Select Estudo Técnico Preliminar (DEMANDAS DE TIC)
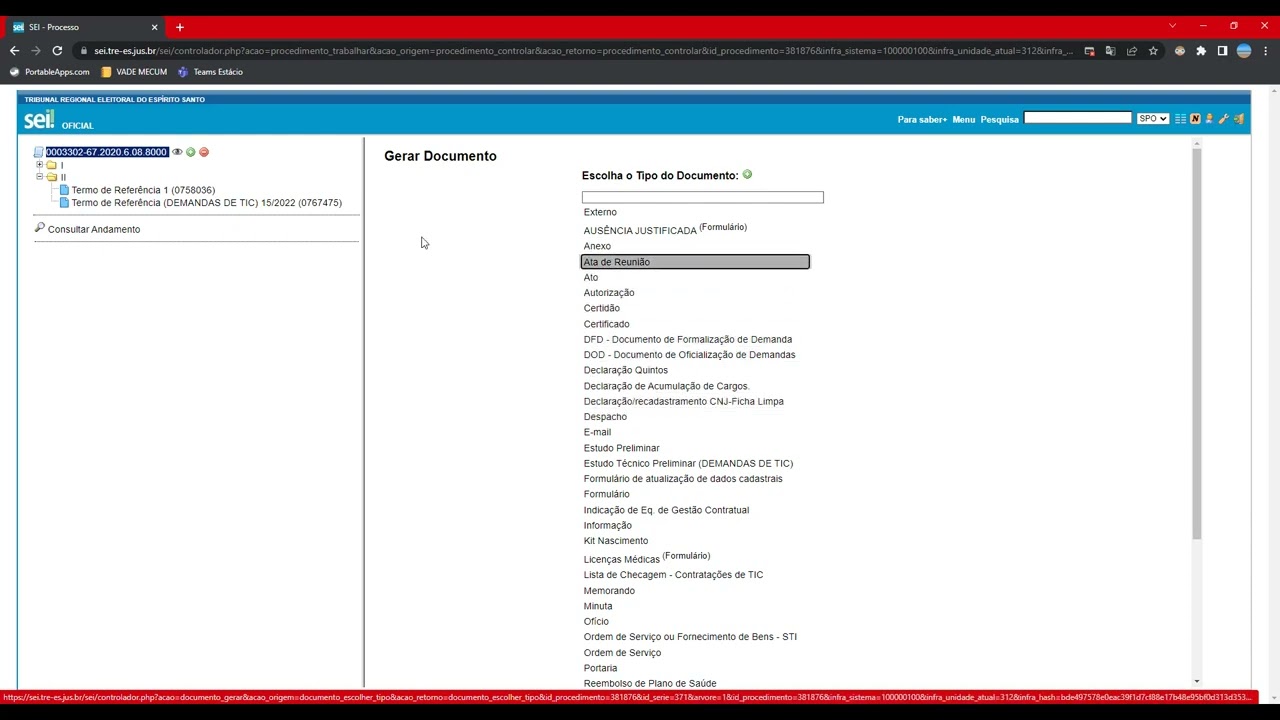 (x=688, y=464)
